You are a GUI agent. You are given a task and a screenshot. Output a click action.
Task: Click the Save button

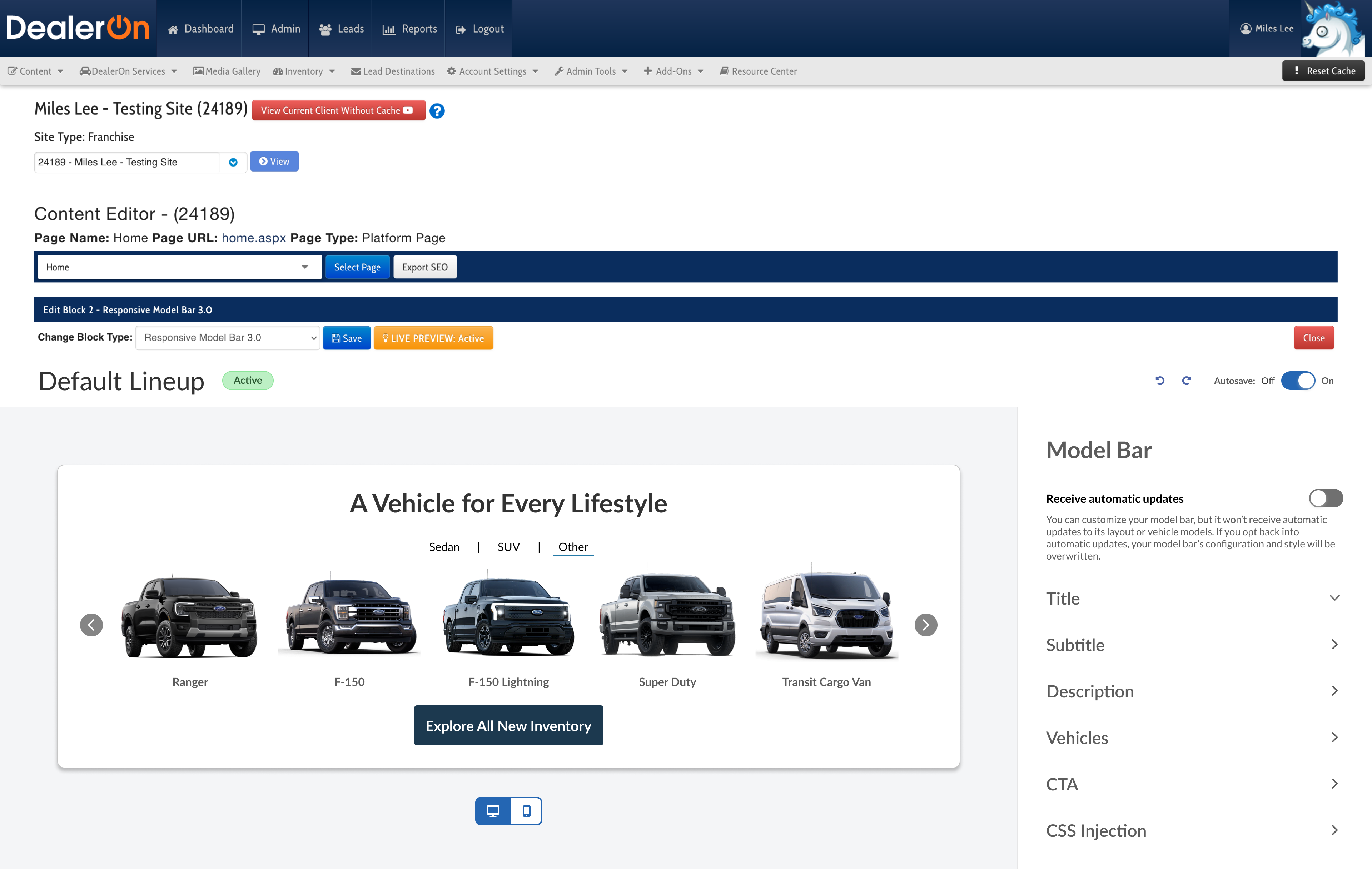click(347, 338)
